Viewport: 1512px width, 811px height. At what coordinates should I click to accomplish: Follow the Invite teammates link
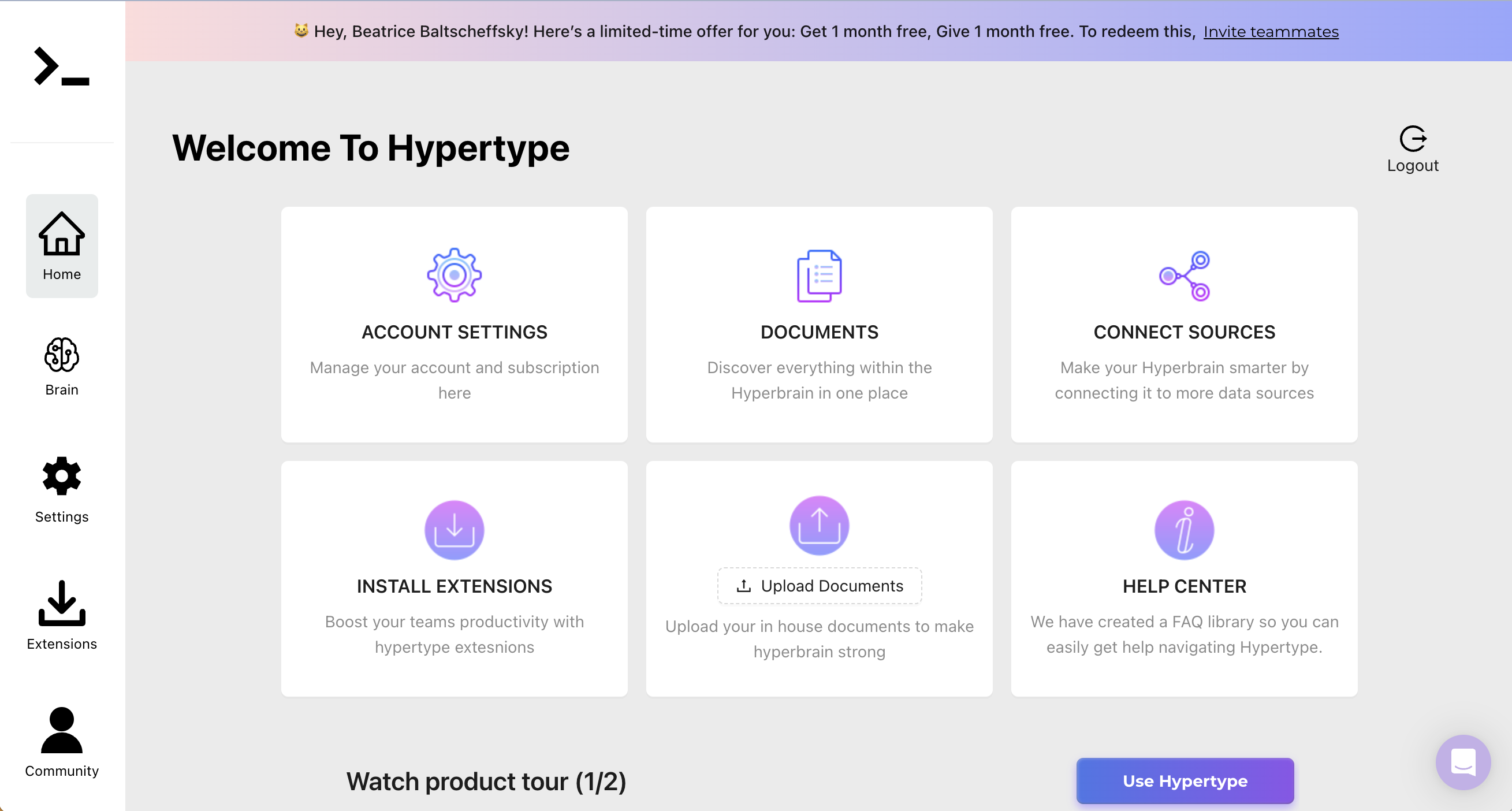1271,32
